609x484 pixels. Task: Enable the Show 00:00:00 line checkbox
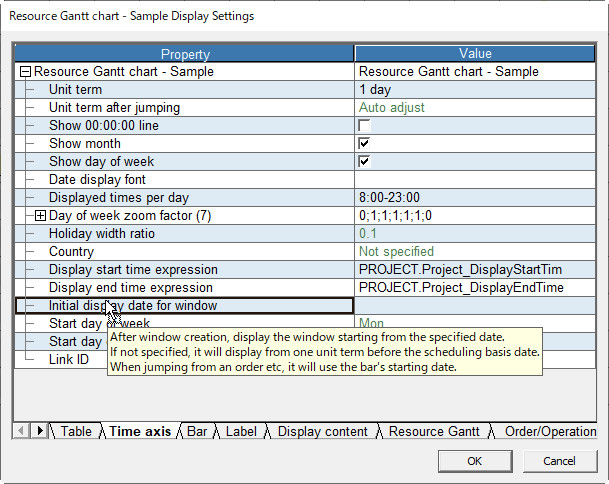tap(364, 126)
